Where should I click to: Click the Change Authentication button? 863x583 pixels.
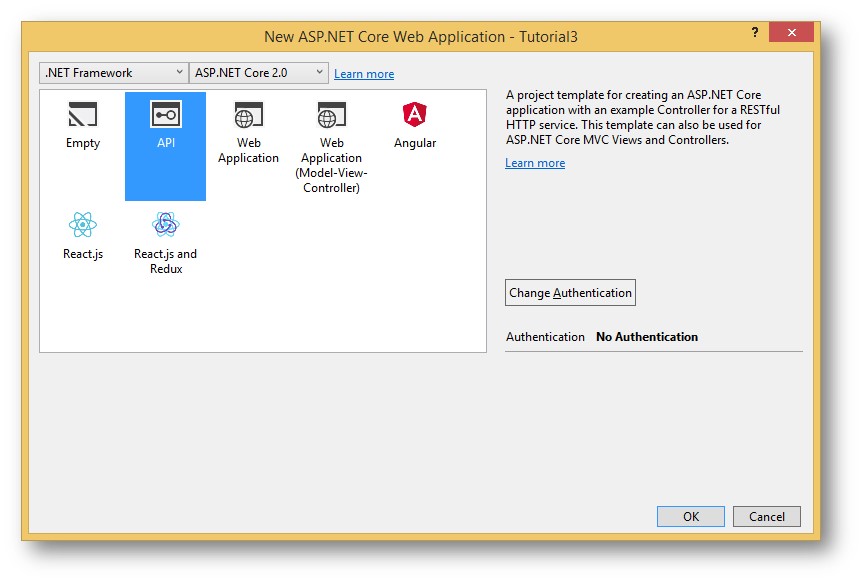[570, 292]
